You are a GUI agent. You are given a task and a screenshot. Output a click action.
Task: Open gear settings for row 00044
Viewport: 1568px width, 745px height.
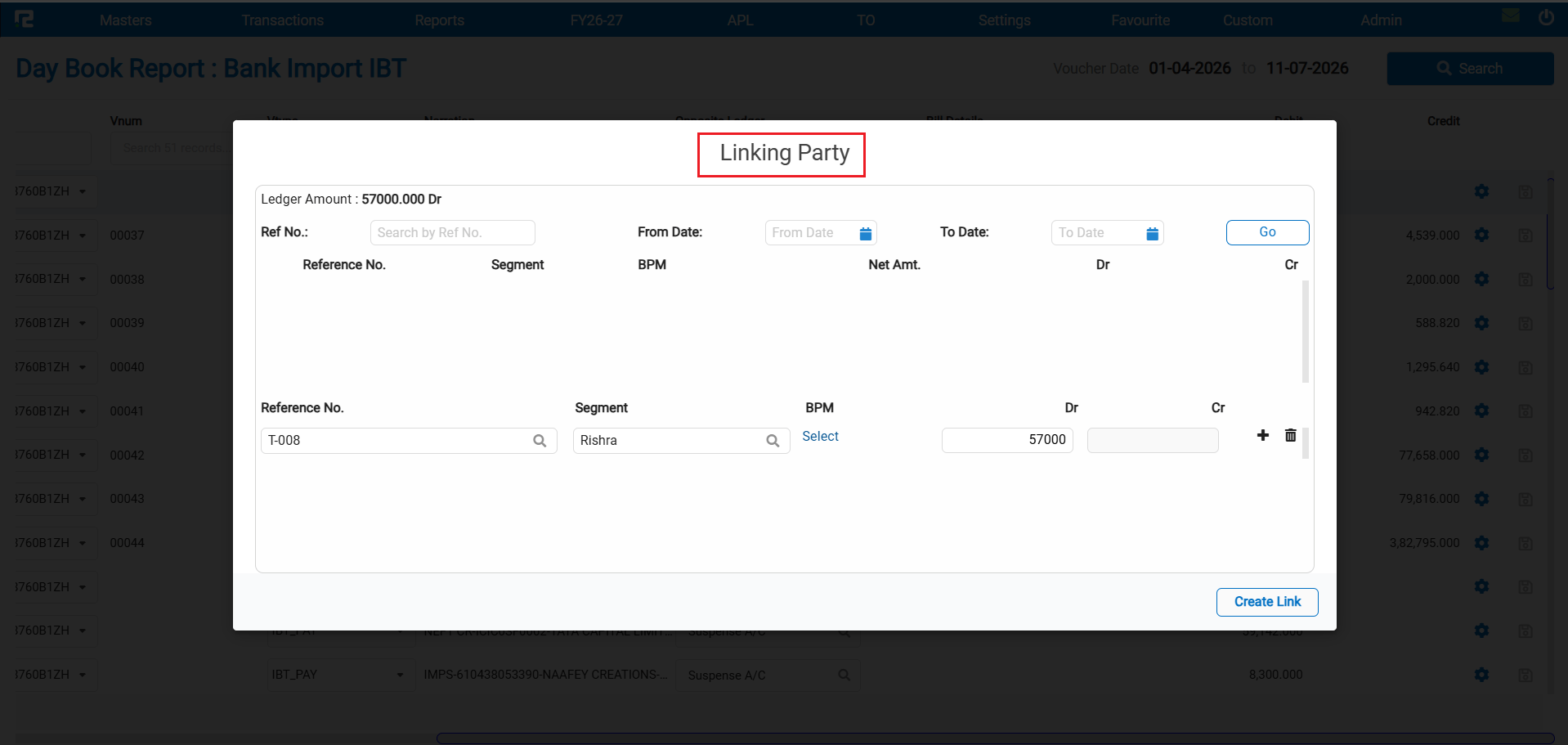click(x=1481, y=543)
